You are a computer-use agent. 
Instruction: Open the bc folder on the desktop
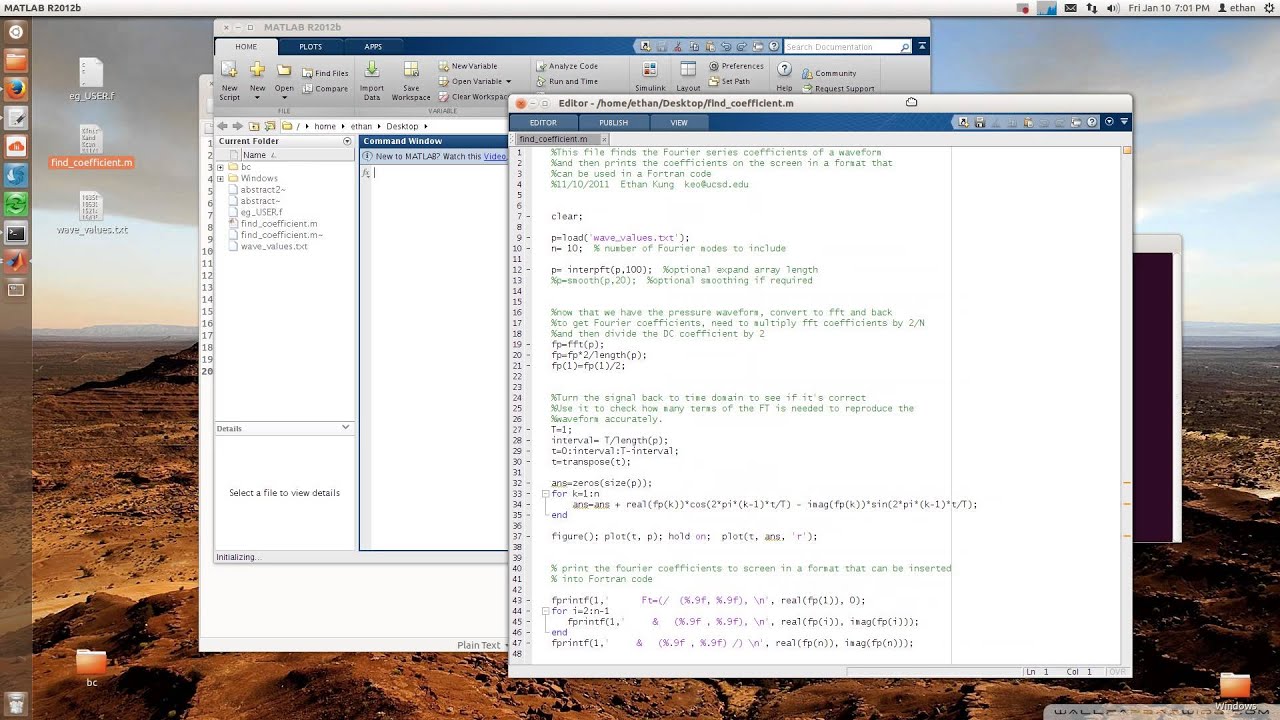[91, 668]
